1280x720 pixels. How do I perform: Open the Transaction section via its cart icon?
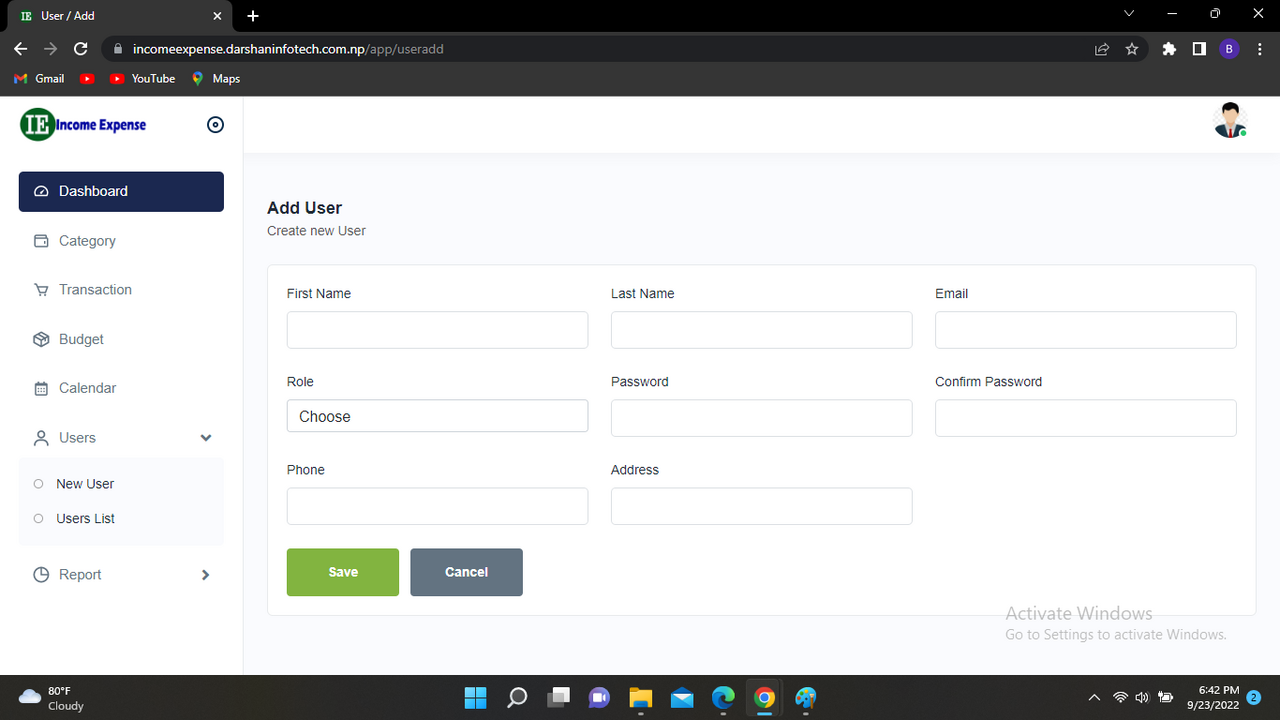(40, 289)
